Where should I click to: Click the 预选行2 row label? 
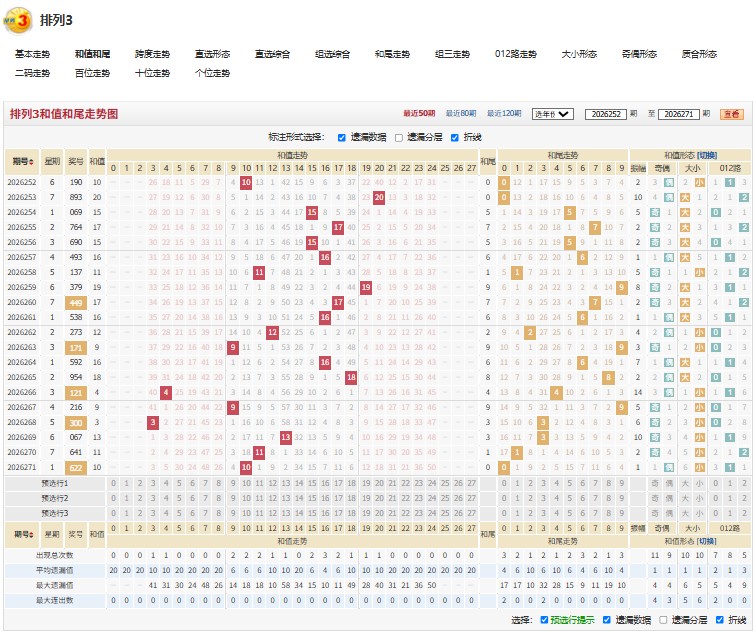coord(54,498)
